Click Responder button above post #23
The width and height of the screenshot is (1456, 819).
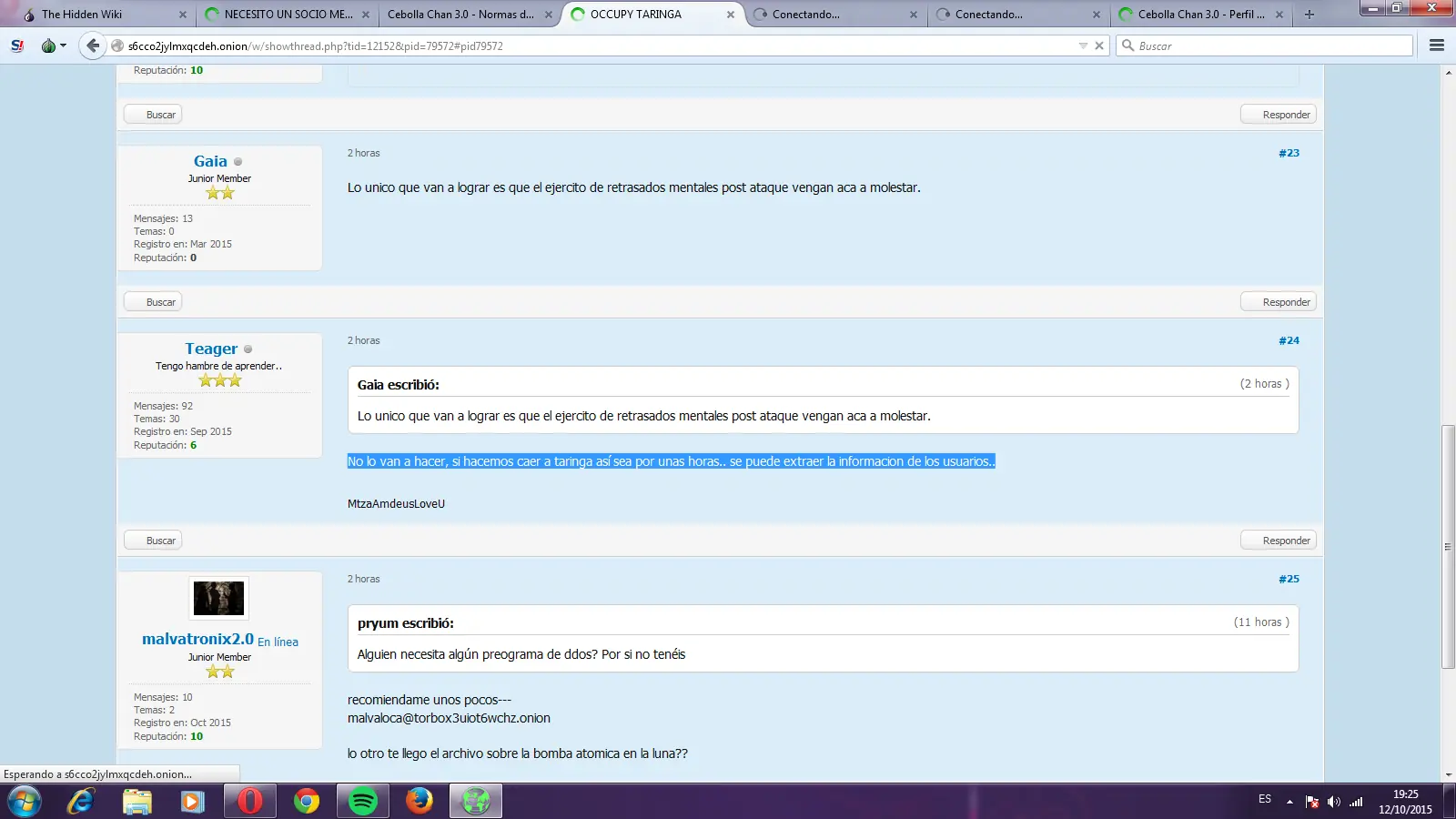coord(1279,115)
